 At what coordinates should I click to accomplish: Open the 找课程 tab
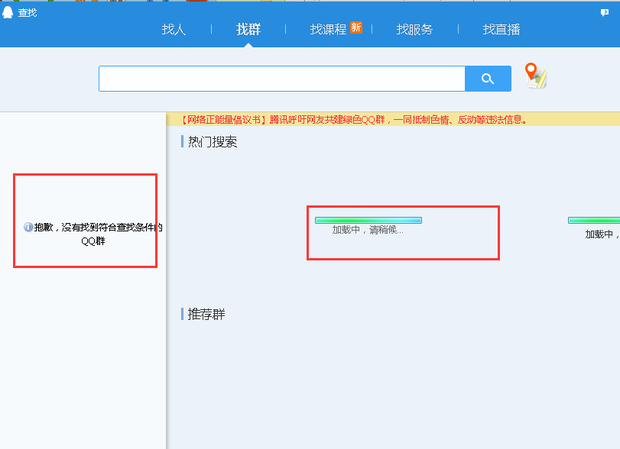(x=328, y=29)
